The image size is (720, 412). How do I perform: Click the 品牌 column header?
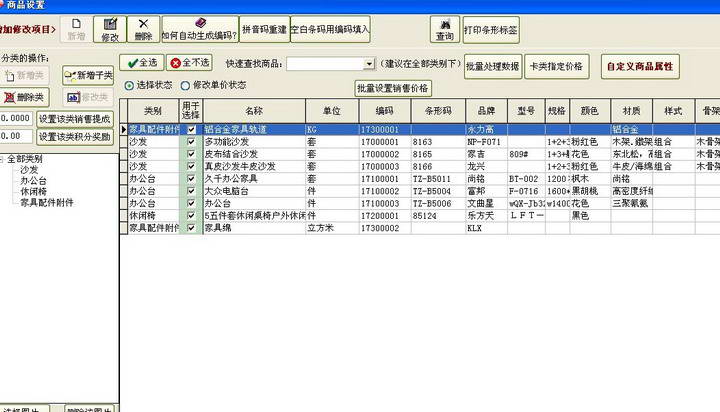(486, 111)
